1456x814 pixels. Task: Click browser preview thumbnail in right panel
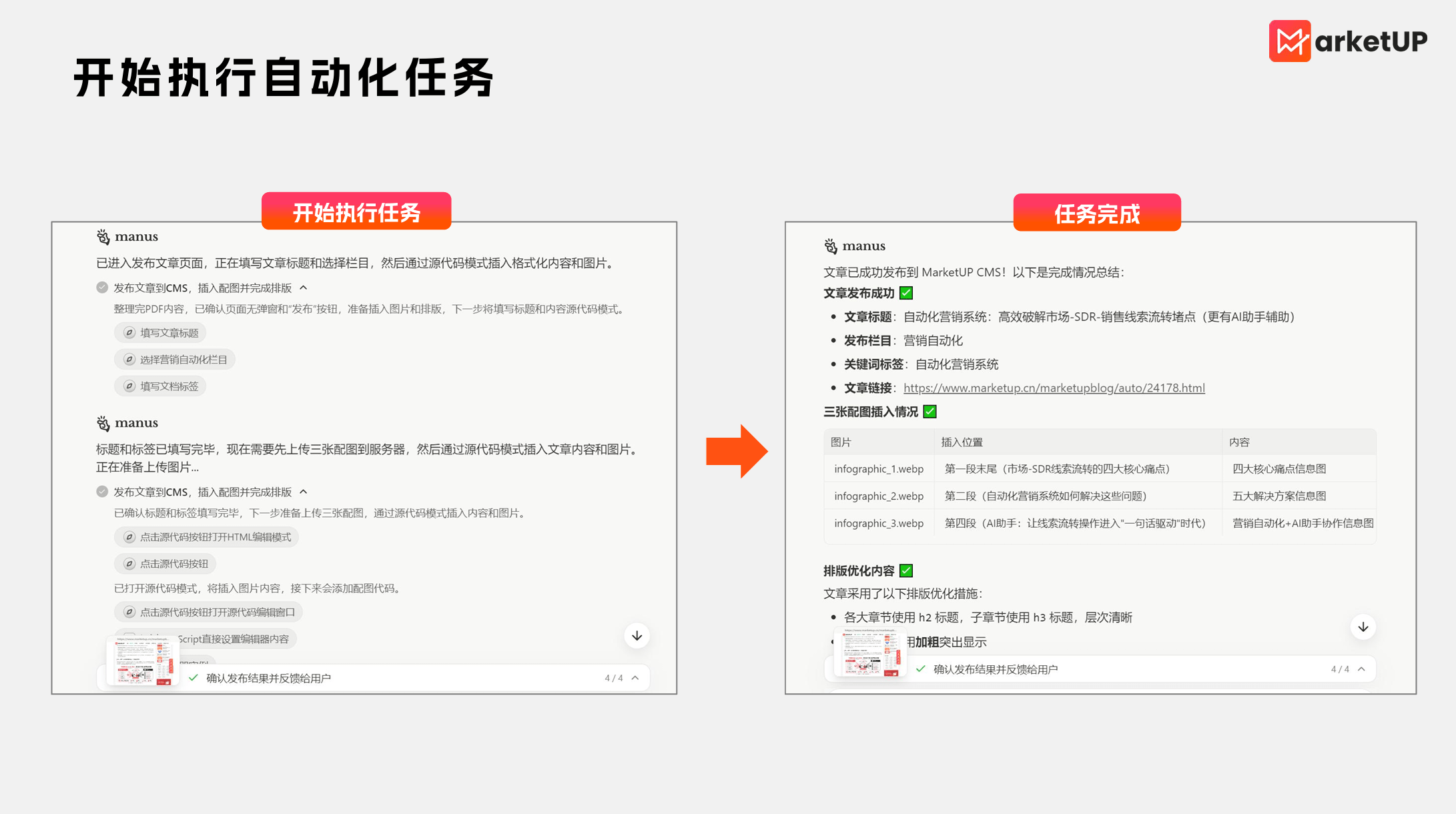tap(870, 652)
